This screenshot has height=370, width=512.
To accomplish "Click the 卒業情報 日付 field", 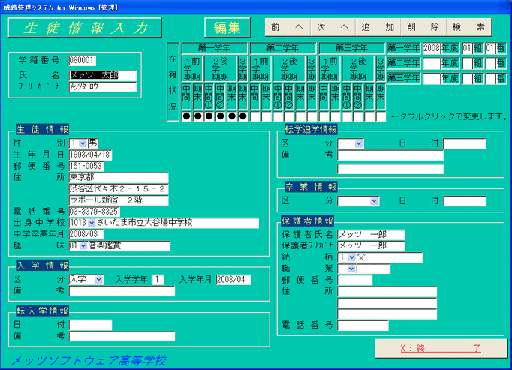I will click(464, 201).
